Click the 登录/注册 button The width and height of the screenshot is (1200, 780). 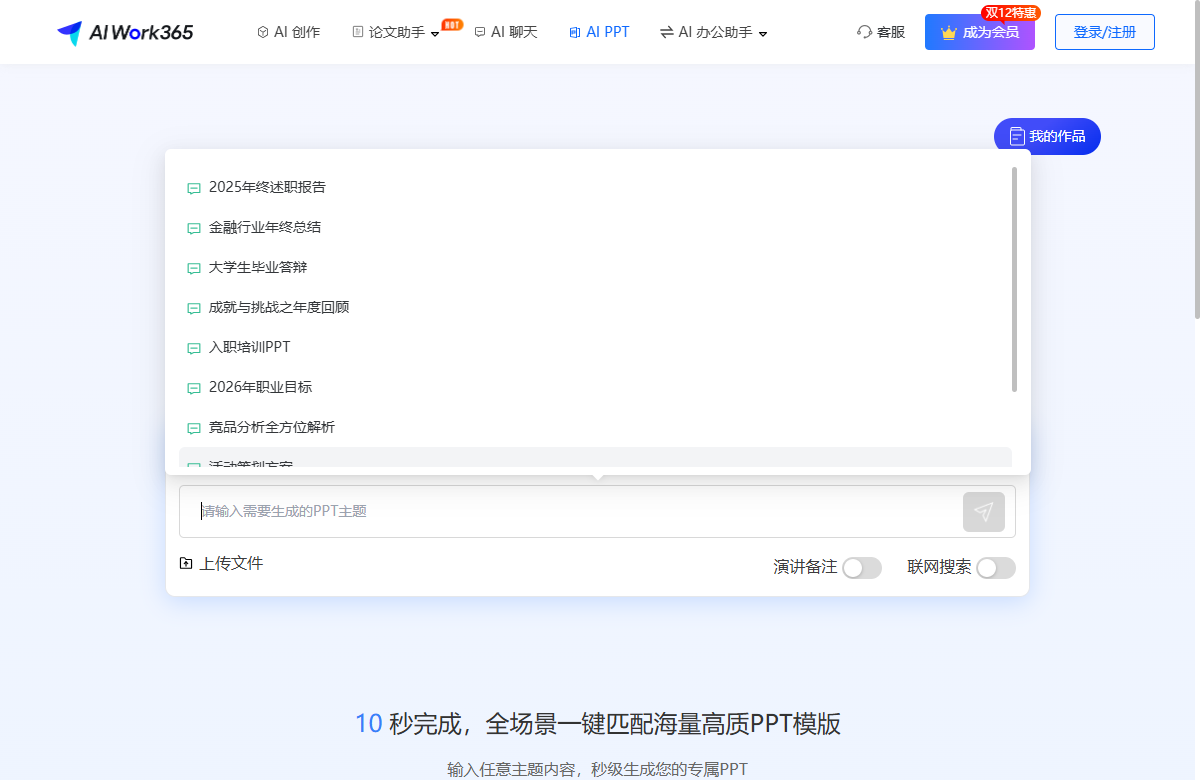click(1104, 31)
